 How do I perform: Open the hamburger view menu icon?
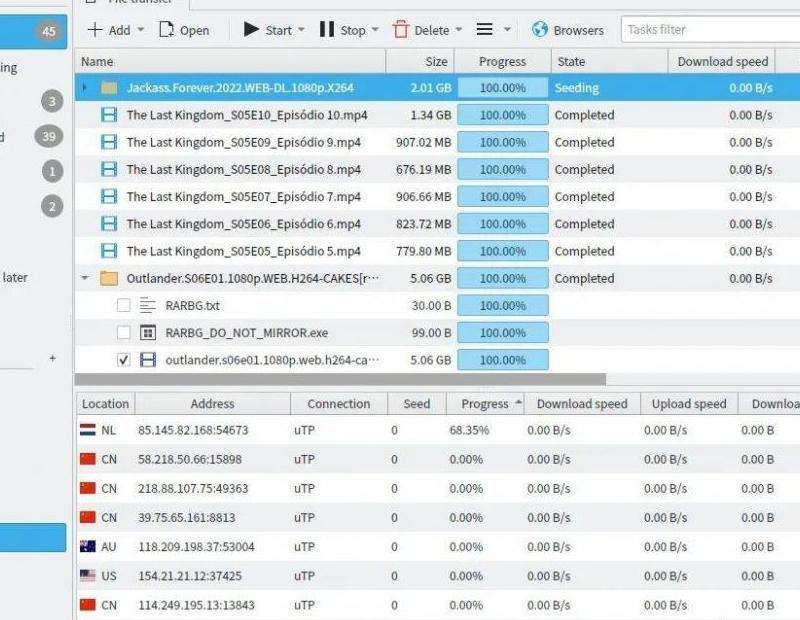point(484,30)
